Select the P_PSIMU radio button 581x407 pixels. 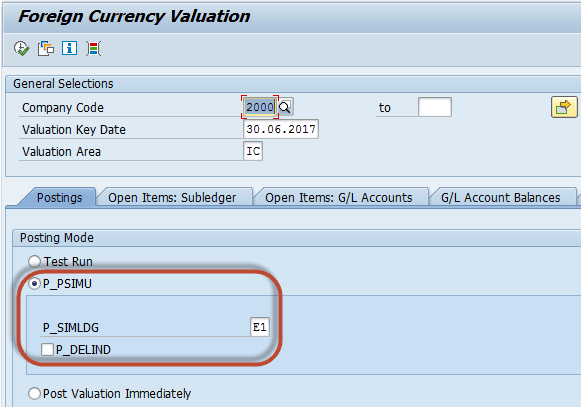[34, 284]
